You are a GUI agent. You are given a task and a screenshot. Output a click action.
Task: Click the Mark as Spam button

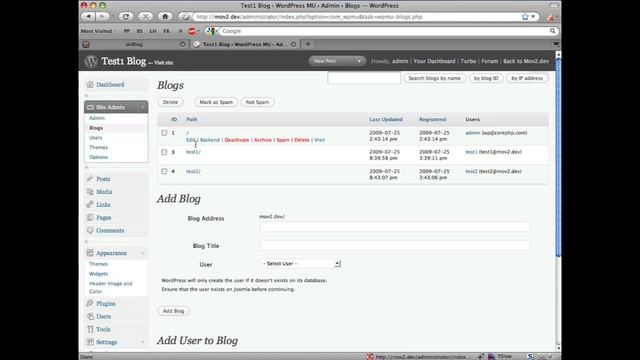(216, 102)
